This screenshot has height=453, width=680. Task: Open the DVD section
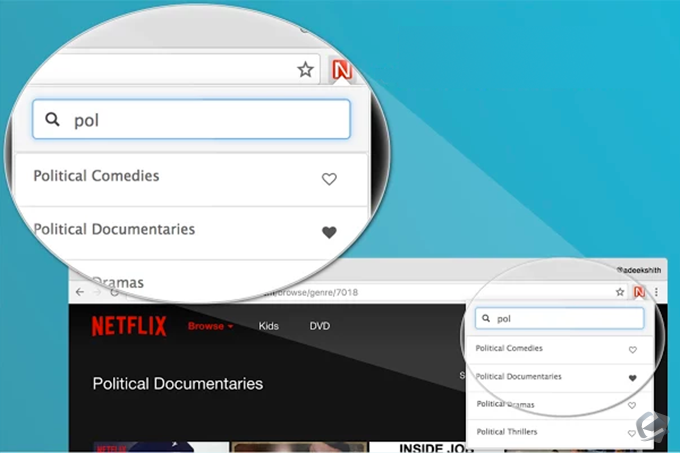pos(320,326)
